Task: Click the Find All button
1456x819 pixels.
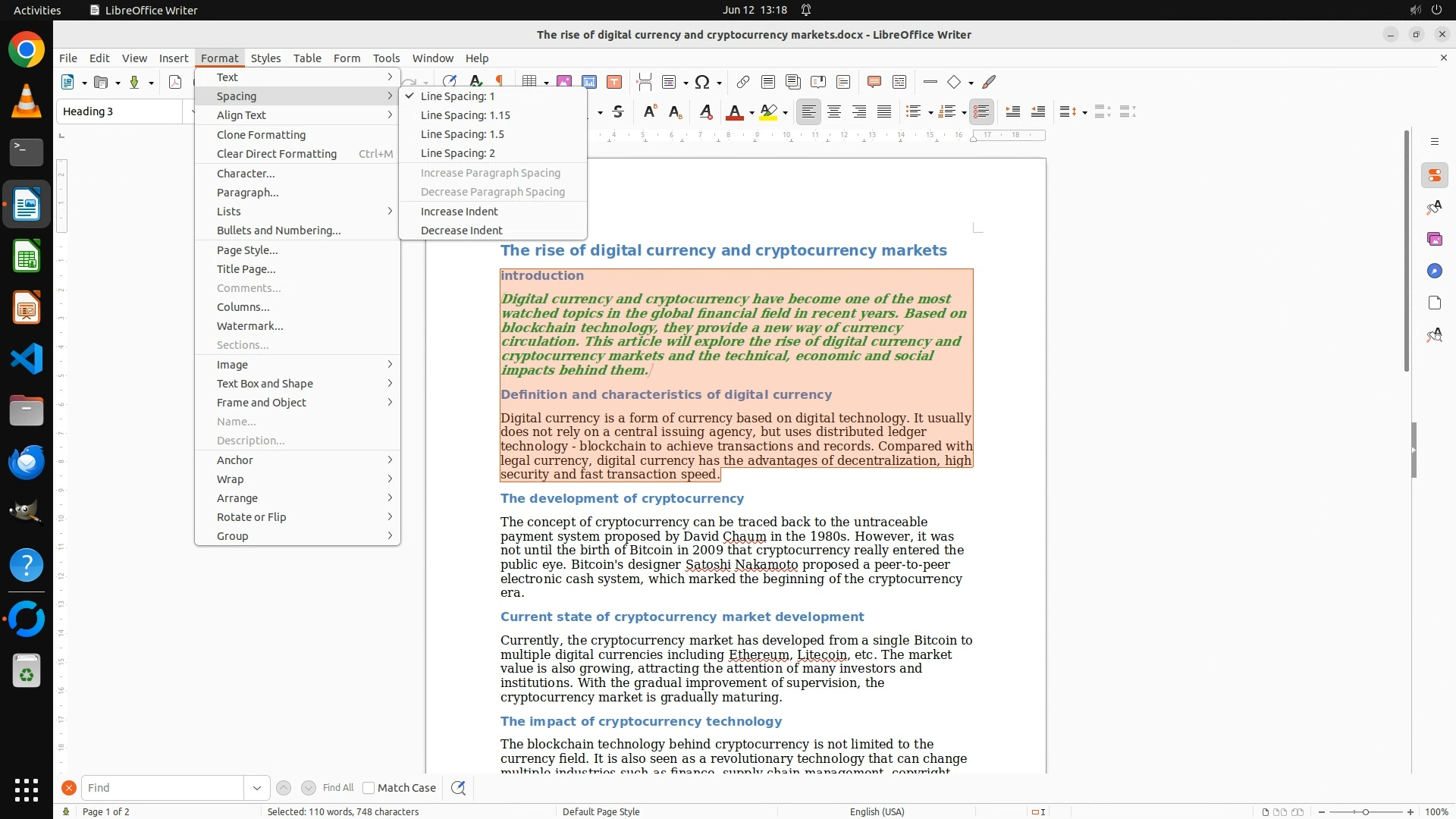Action: (337, 788)
